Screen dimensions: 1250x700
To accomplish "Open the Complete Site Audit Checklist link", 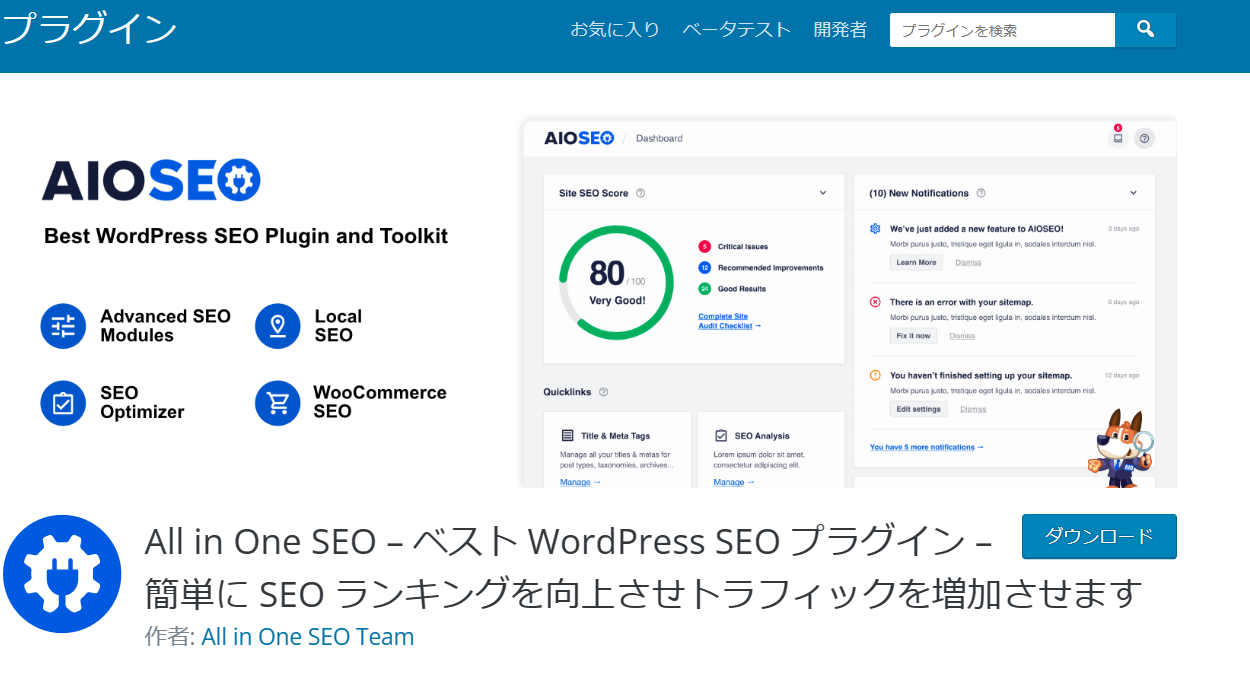I will pos(730,321).
